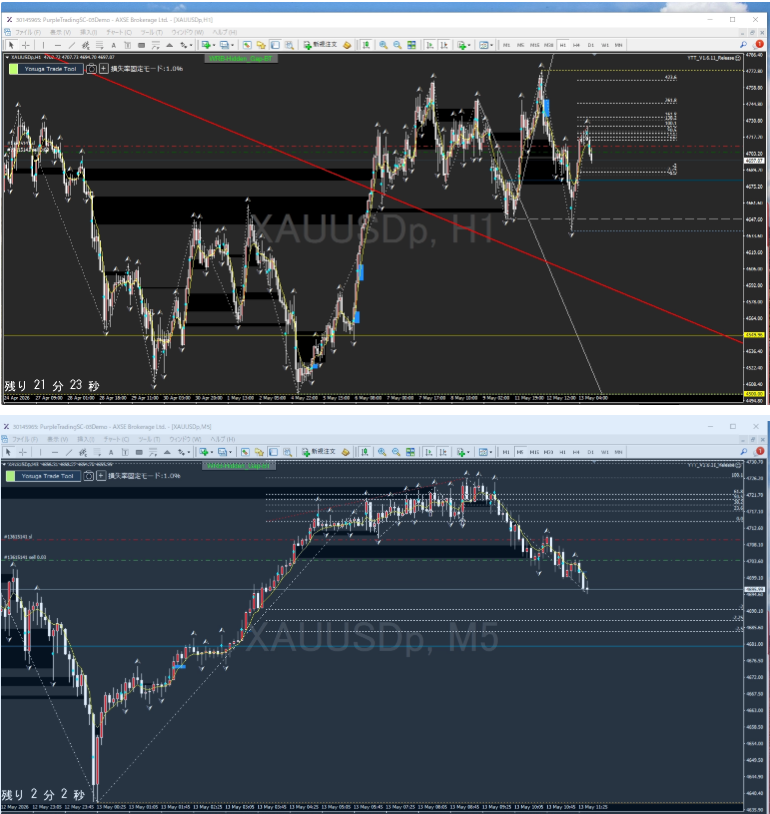Select equidistant channel tool in H1 window
This screenshot has height=814, width=770.
[86, 45]
